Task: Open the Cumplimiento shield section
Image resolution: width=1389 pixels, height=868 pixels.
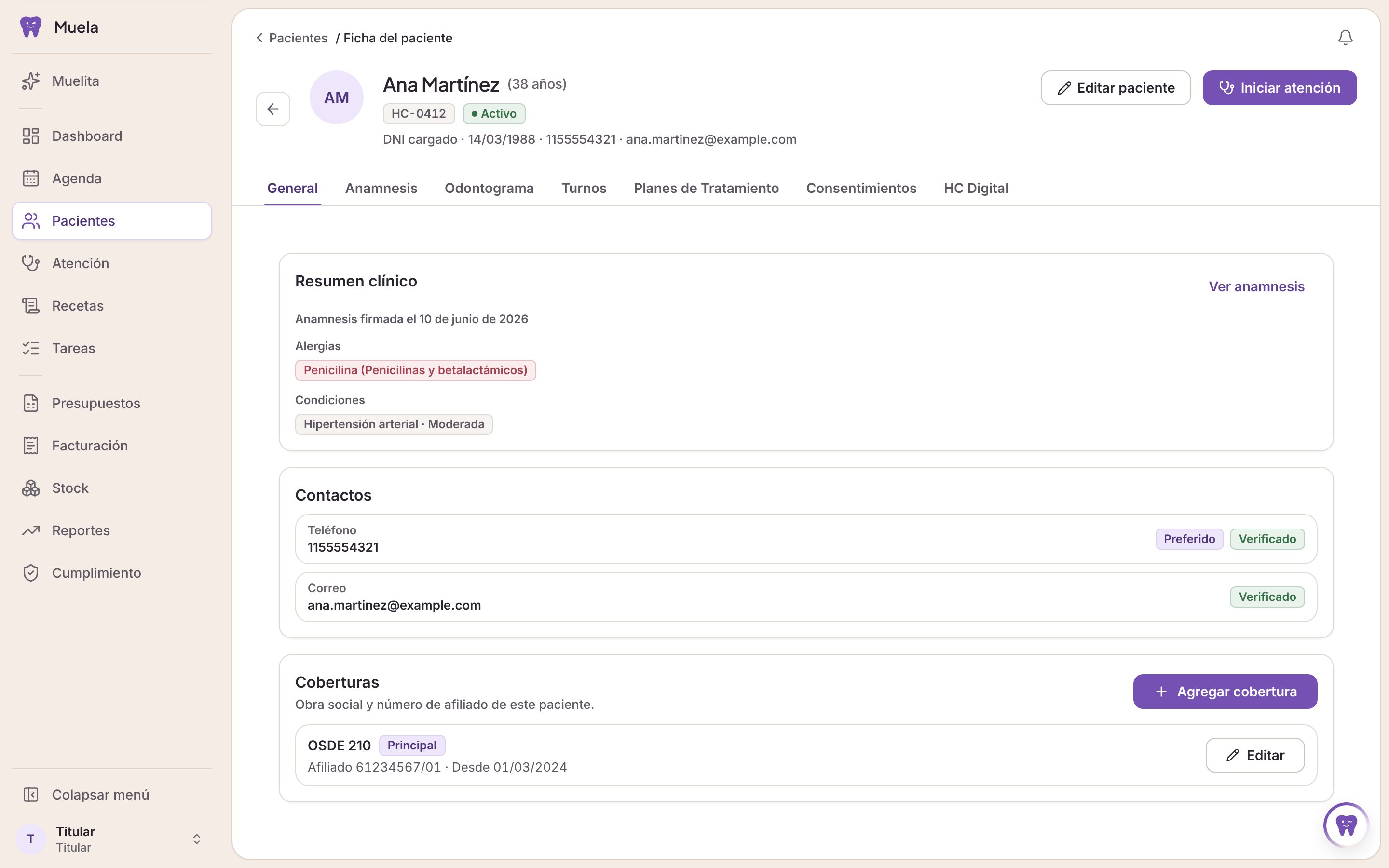Action: (x=111, y=573)
